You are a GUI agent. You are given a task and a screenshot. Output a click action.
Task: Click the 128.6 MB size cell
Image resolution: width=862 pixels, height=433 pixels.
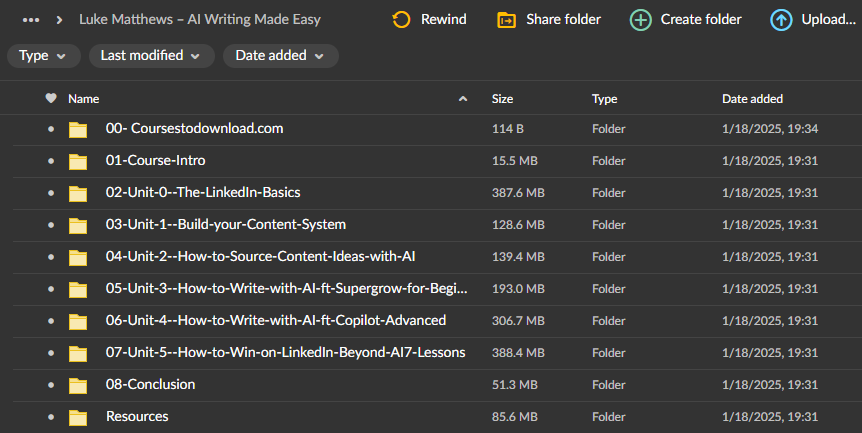[x=518, y=225]
